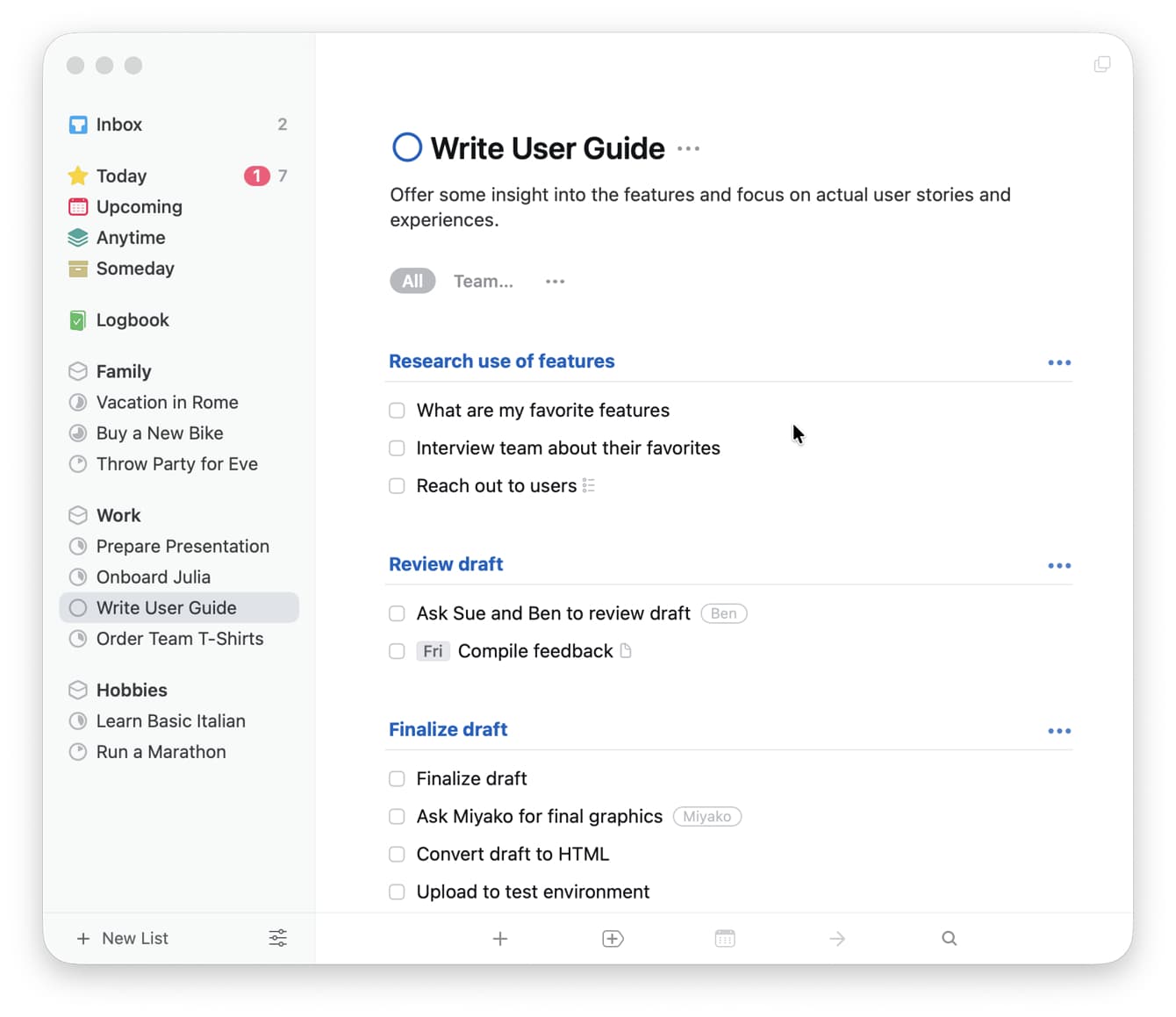The height and width of the screenshot is (1017, 1176).
Task: Open quick find magnifier icon
Action: [949, 939]
